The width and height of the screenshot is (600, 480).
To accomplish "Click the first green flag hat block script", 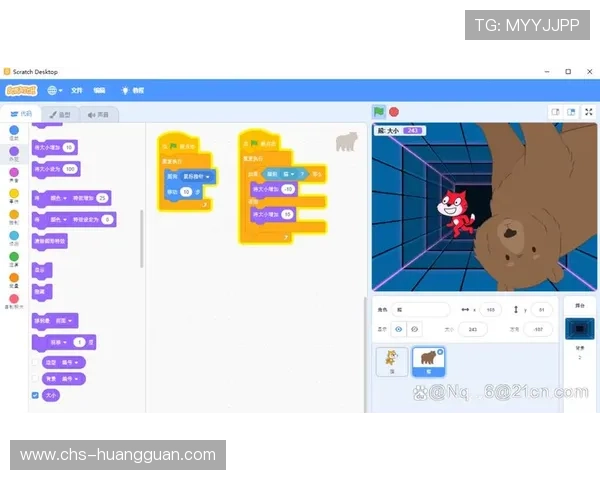I will coord(179,144).
